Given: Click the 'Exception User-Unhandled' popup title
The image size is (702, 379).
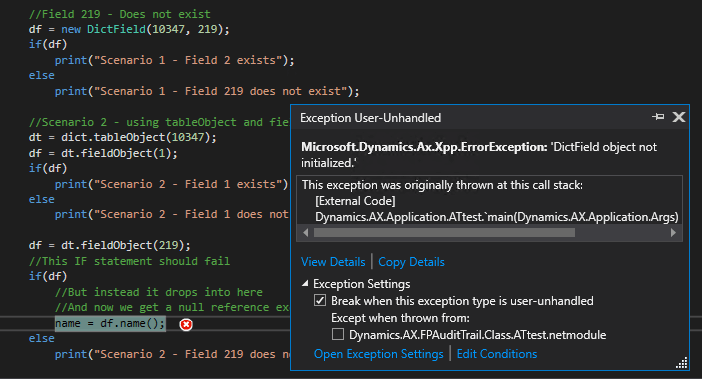Looking at the screenshot, I should coord(370,118).
